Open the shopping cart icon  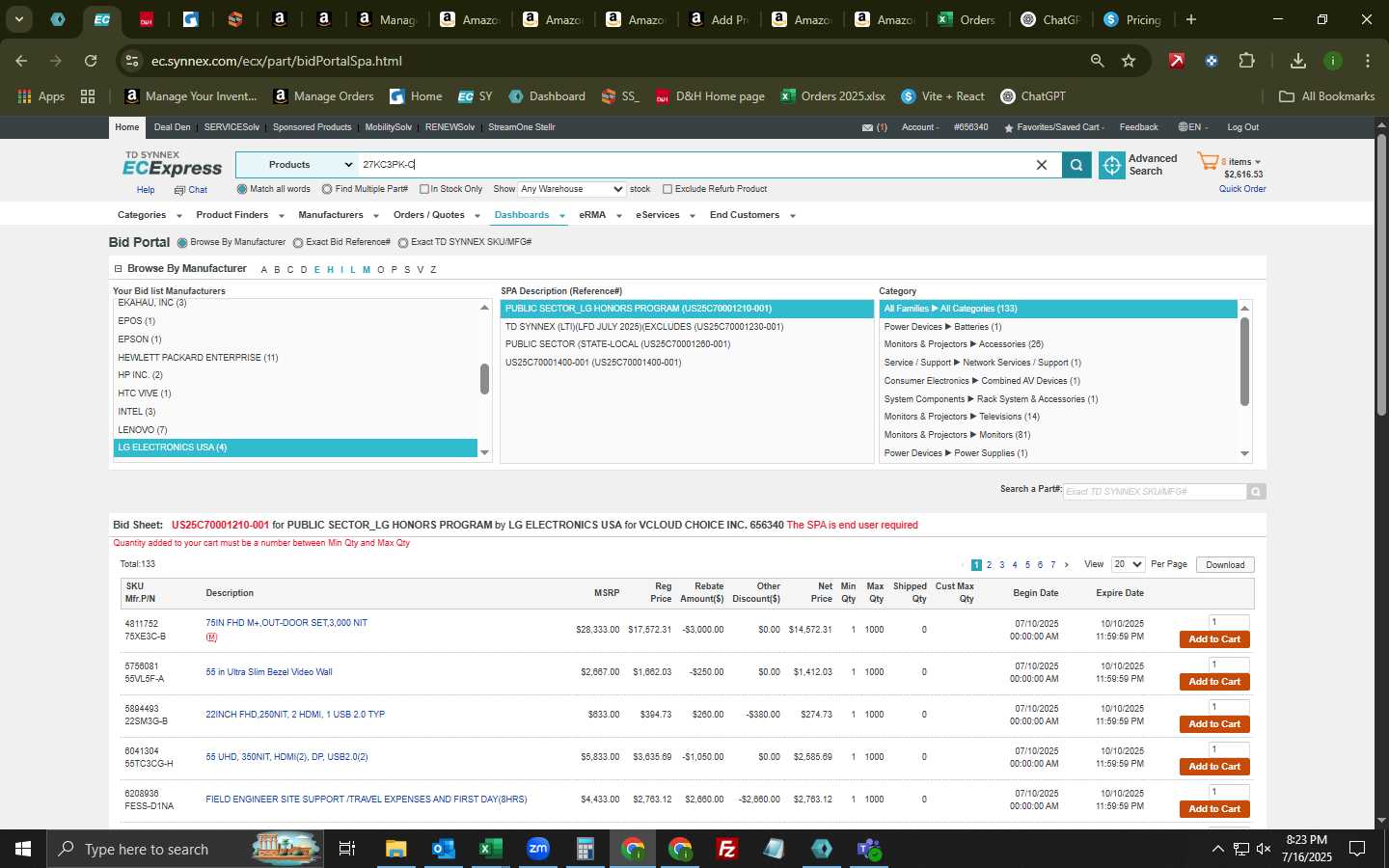point(1208,161)
